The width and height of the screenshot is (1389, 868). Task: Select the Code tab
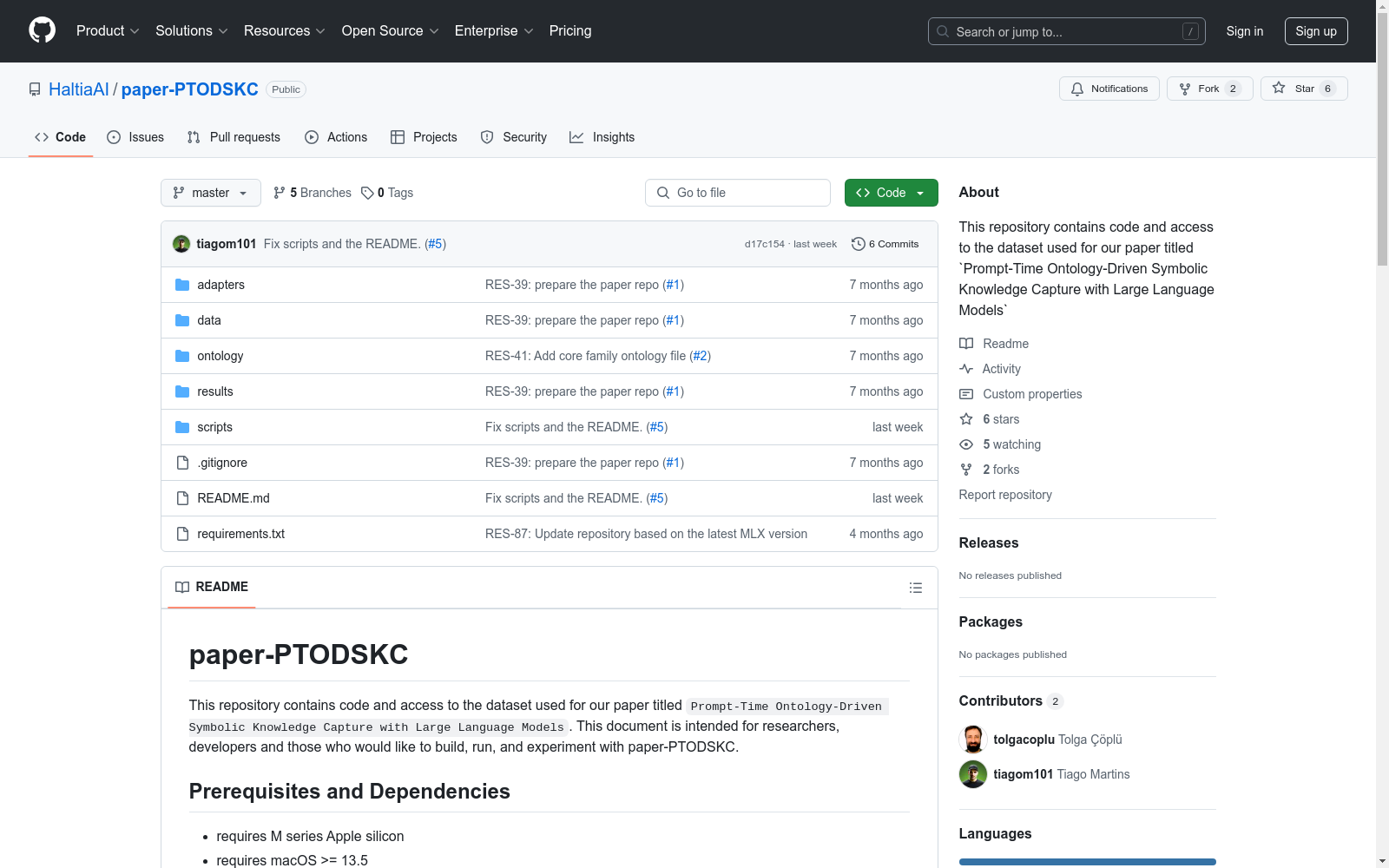(x=61, y=137)
